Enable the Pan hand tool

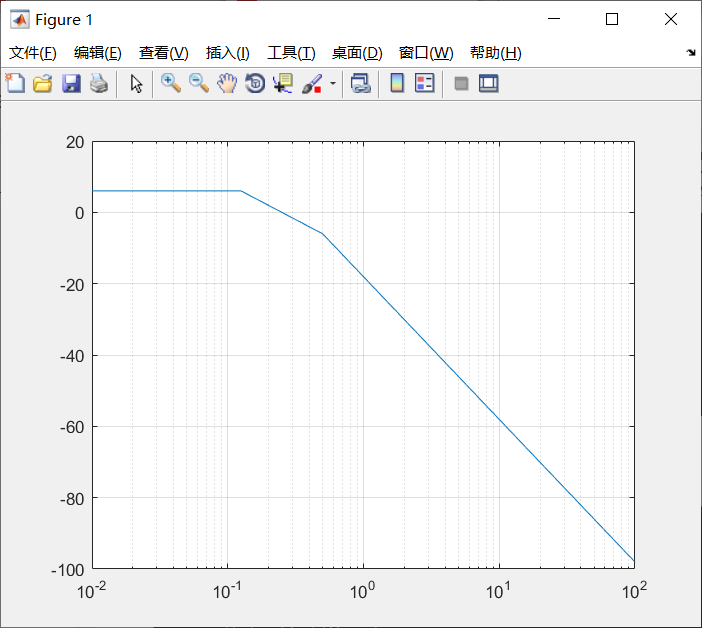click(227, 83)
